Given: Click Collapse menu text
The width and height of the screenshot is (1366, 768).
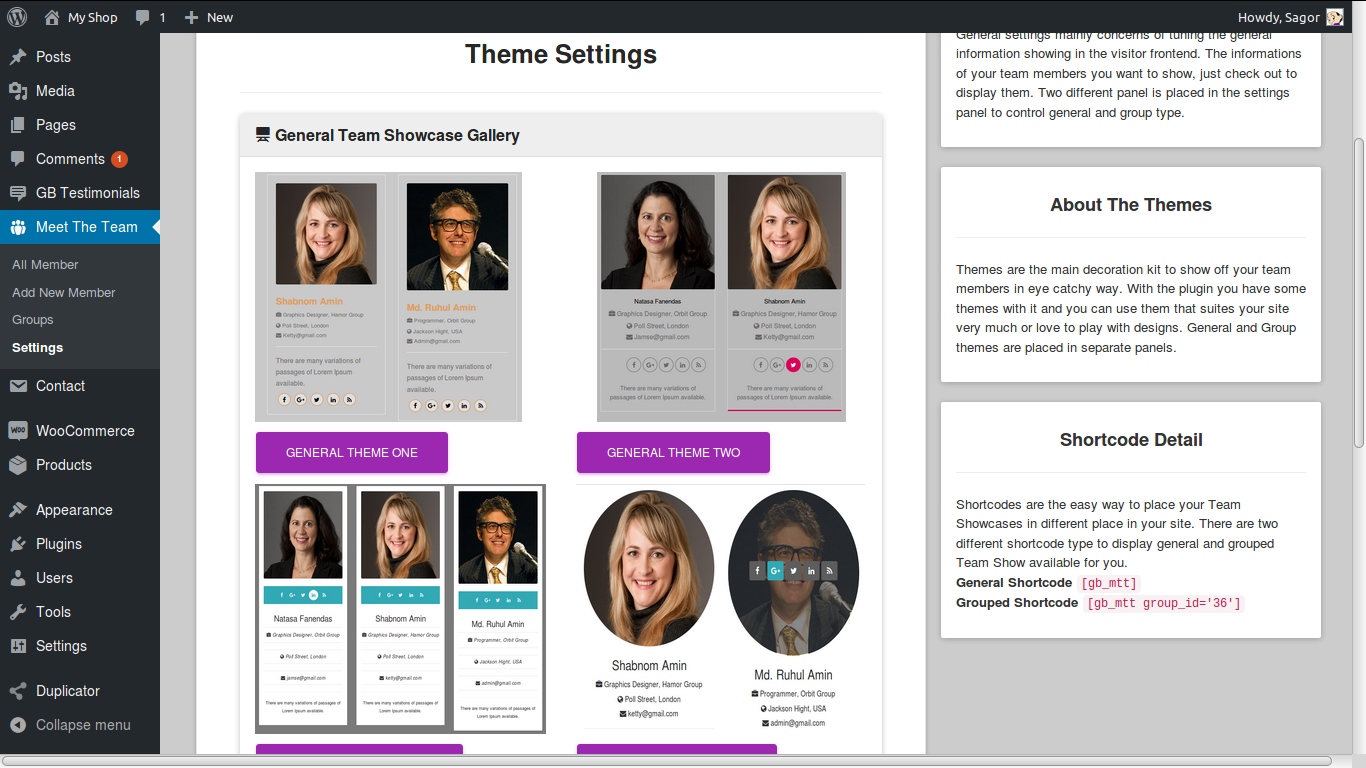Looking at the screenshot, I should click(83, 725).
